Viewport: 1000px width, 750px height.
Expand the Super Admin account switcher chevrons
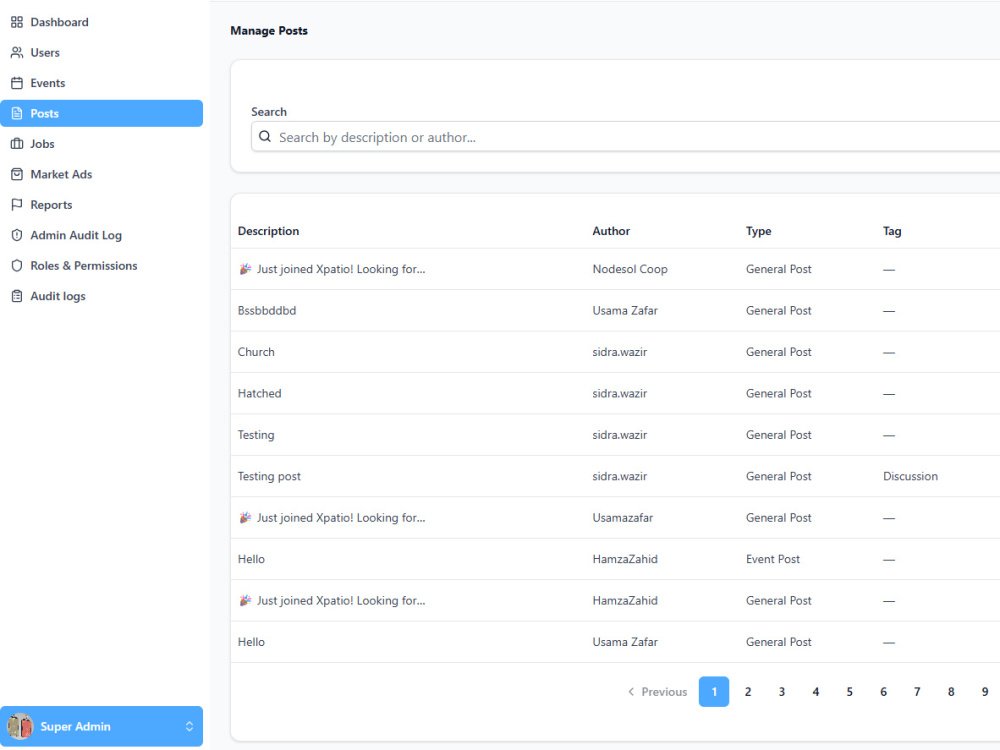click(189, 726)
